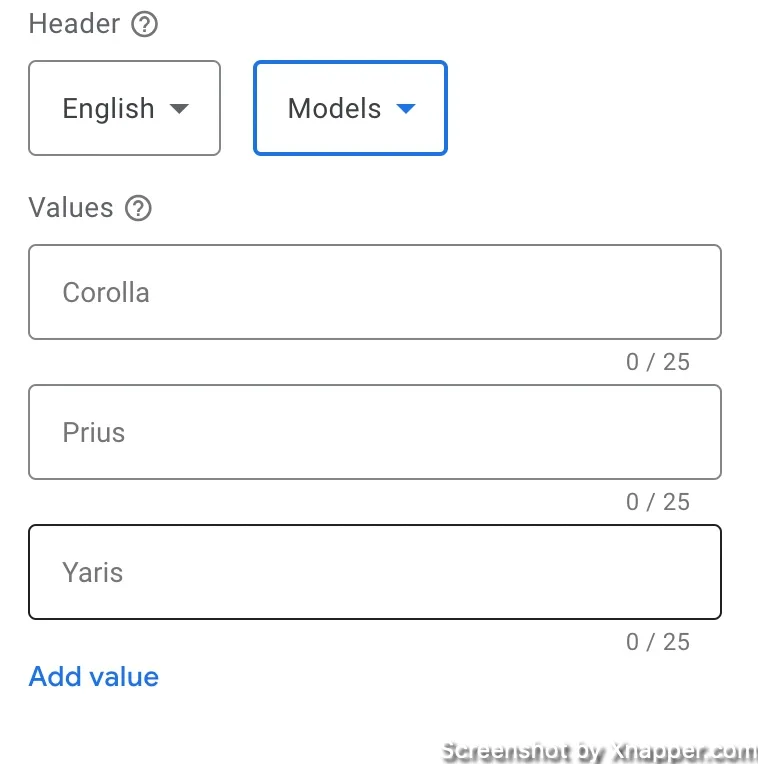Open the Header help question-mark icon
758x764 pixels.
[x=144, y=24]
